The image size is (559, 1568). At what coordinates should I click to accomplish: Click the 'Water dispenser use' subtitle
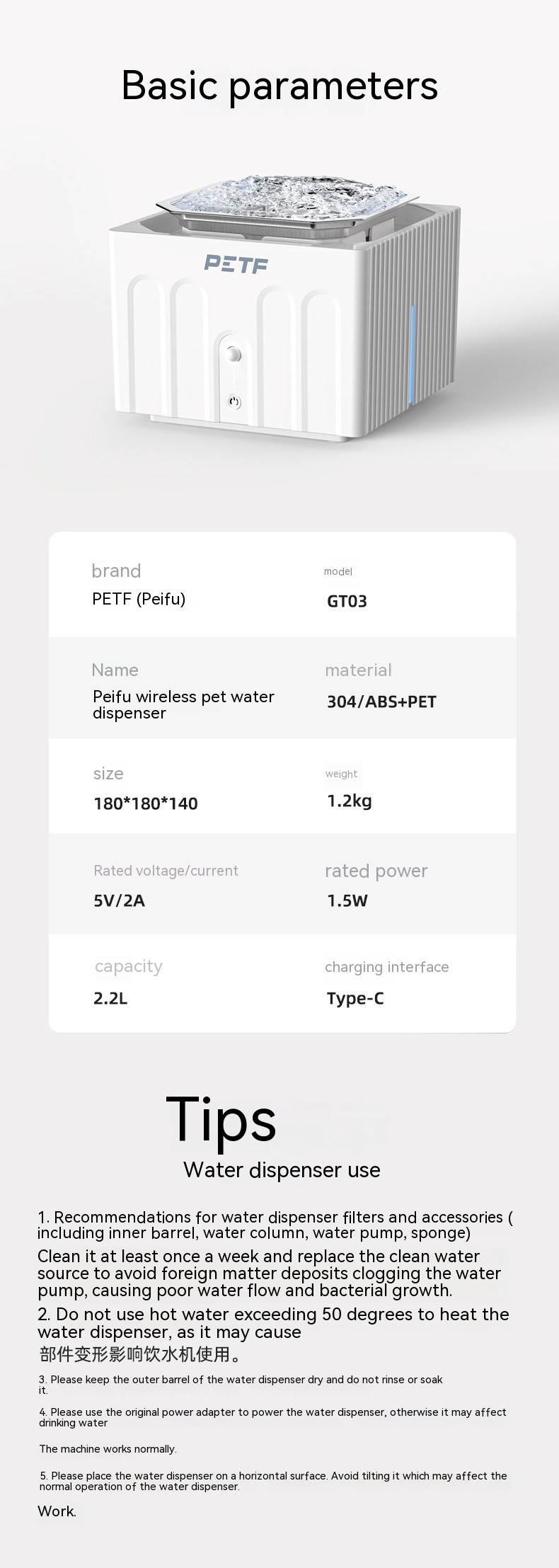[x=282, y=1170]
